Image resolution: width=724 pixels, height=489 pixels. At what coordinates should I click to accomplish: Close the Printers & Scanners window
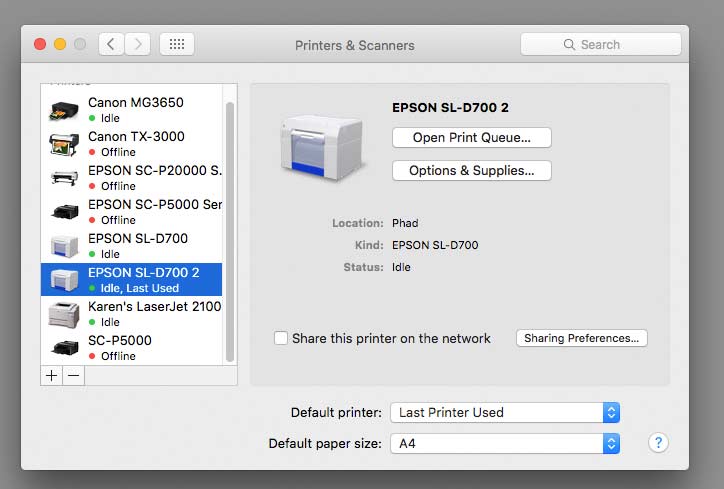[40, 44]
